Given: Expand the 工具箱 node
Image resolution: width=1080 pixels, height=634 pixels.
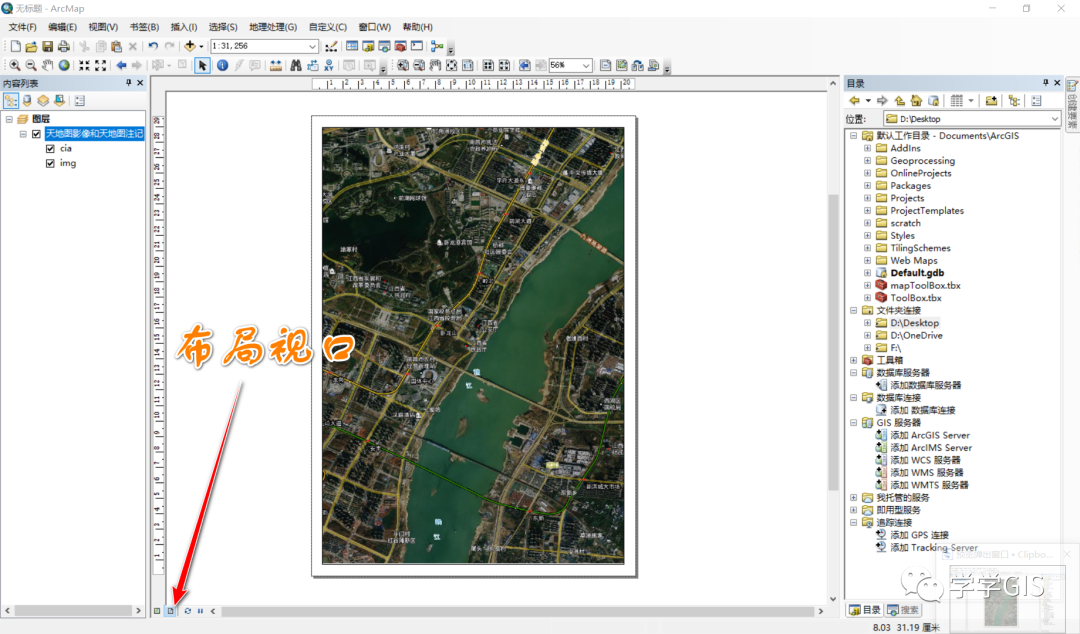Looking at the screenshot, I should 853,360.
